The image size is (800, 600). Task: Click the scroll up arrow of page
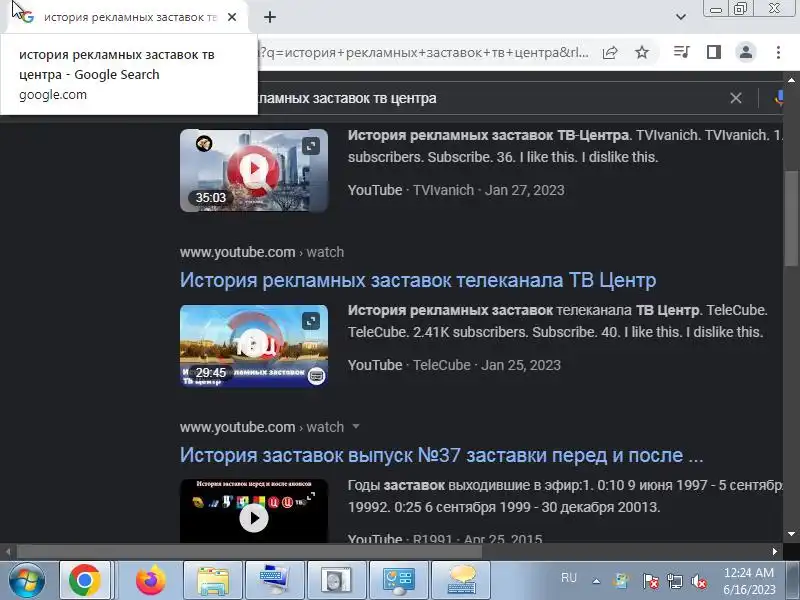791,80
